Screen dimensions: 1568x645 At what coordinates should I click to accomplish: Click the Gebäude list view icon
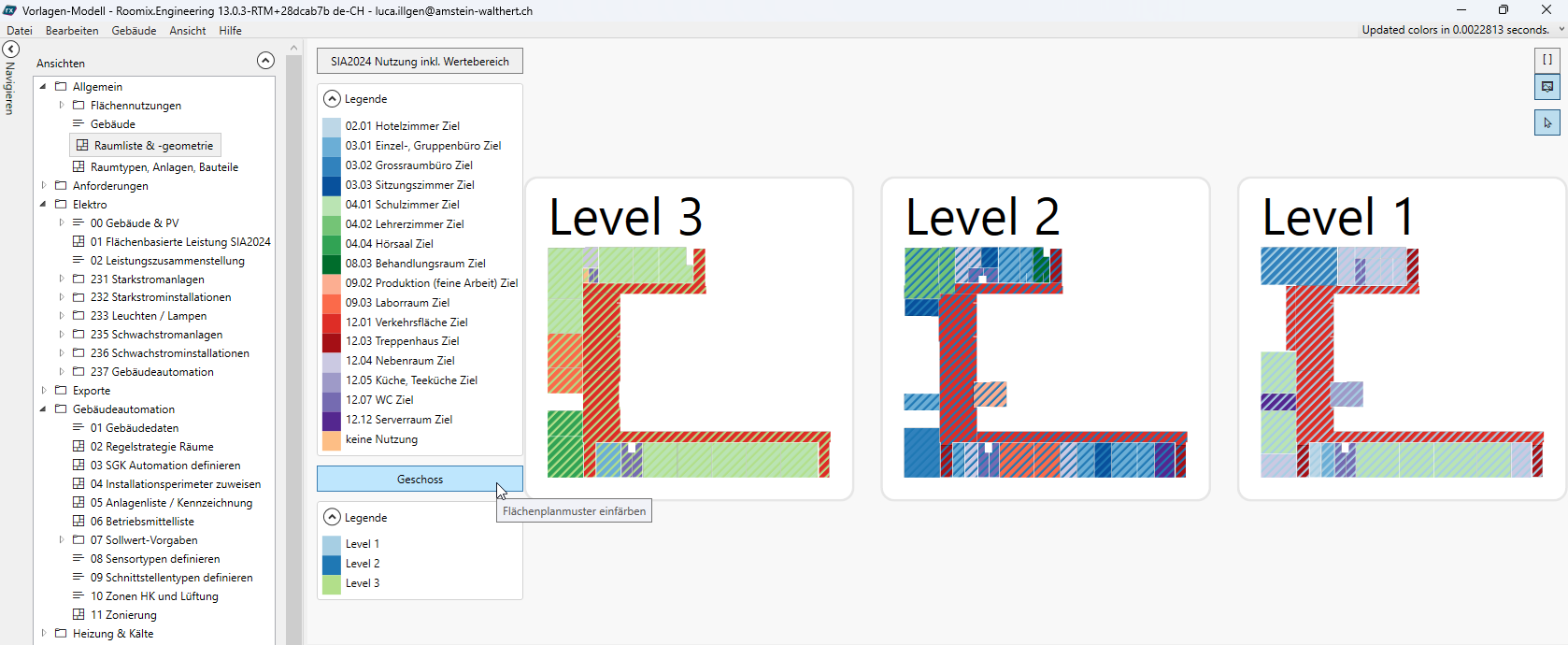[x=78, y=124]
